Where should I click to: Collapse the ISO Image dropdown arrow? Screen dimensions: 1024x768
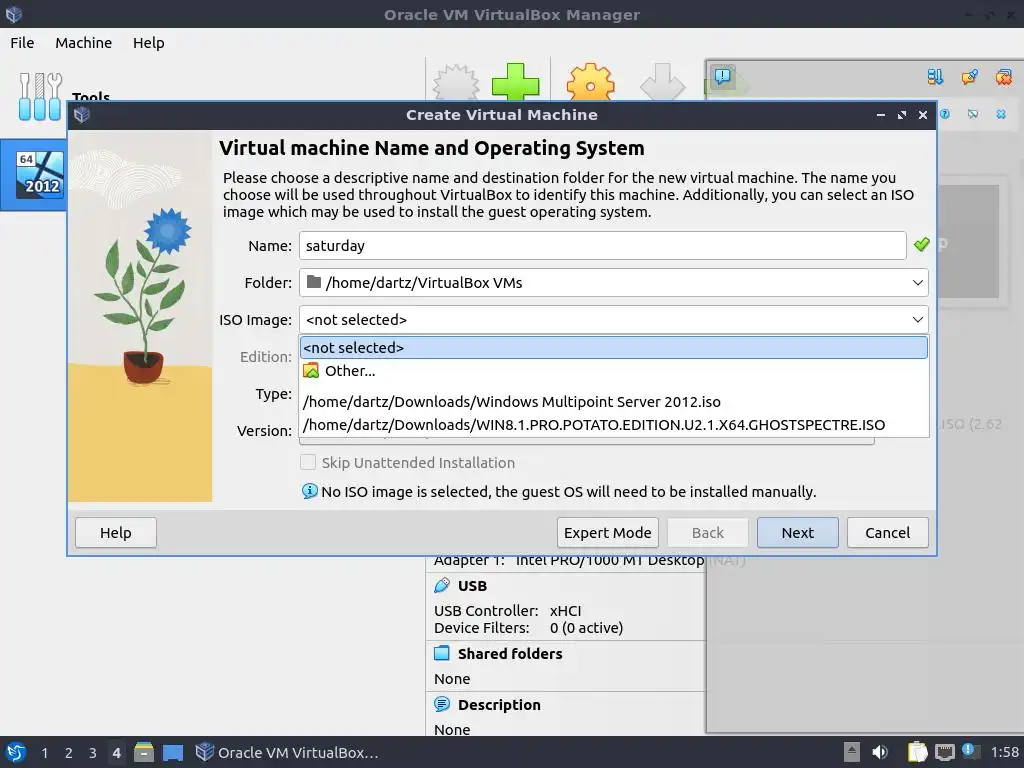pyautogui.click(x=917, y=319)
